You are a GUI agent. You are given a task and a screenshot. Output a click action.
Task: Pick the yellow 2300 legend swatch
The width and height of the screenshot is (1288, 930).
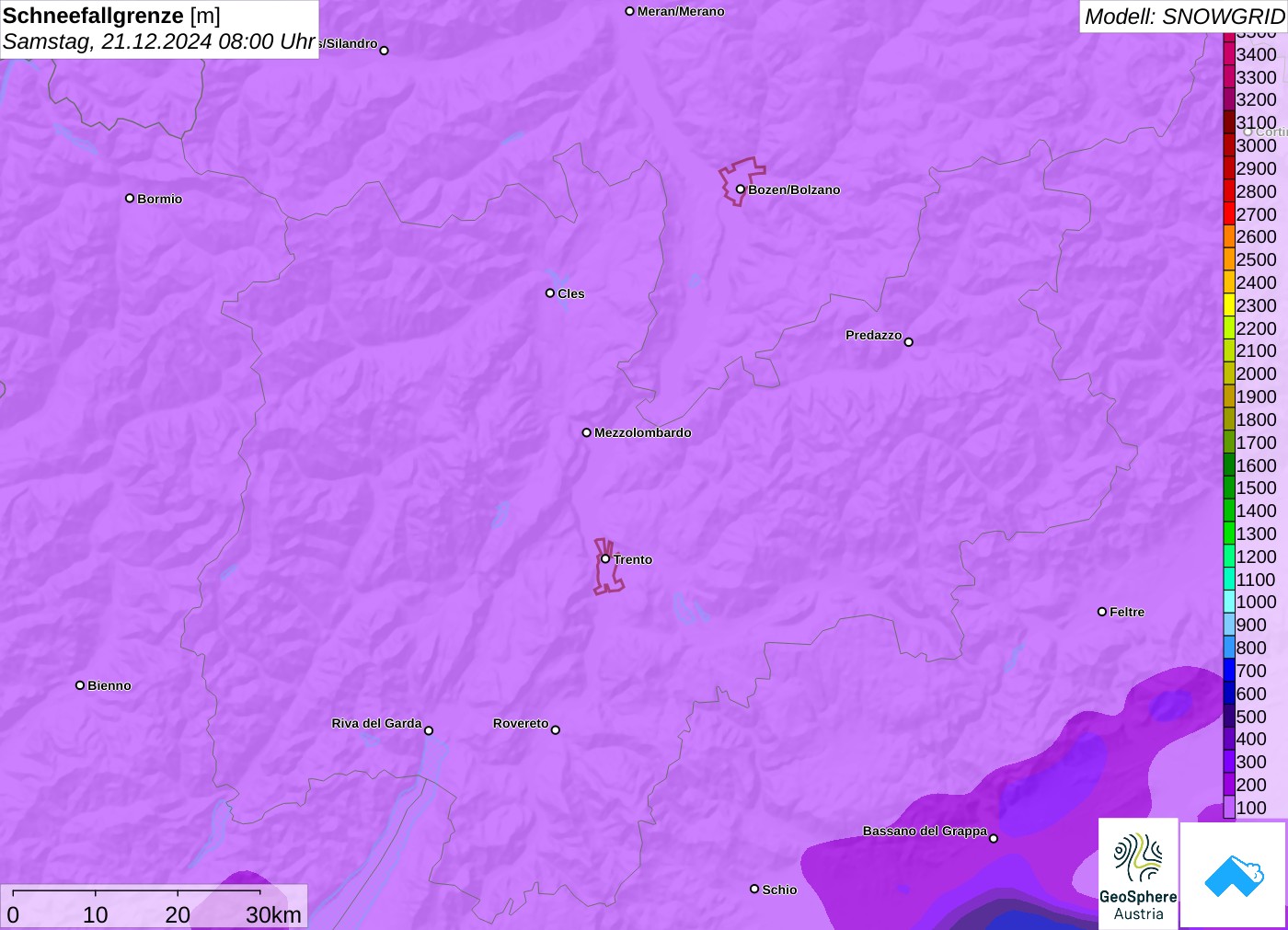click(x=1229, y=305)
